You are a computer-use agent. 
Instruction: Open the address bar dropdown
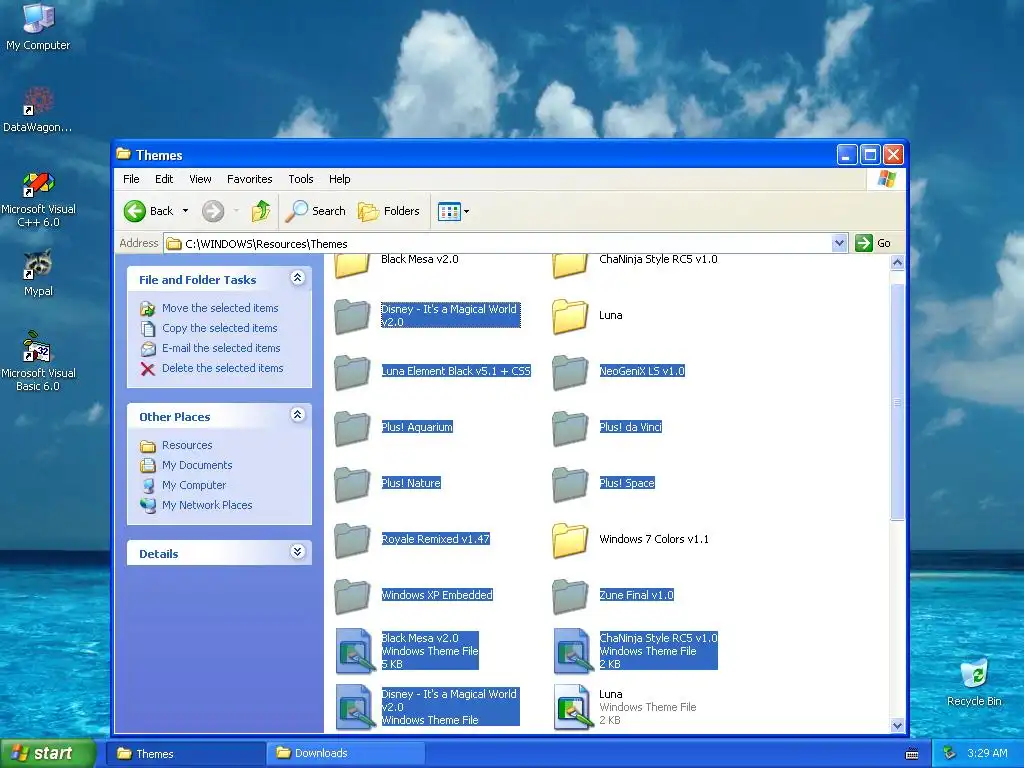[839, 244]
